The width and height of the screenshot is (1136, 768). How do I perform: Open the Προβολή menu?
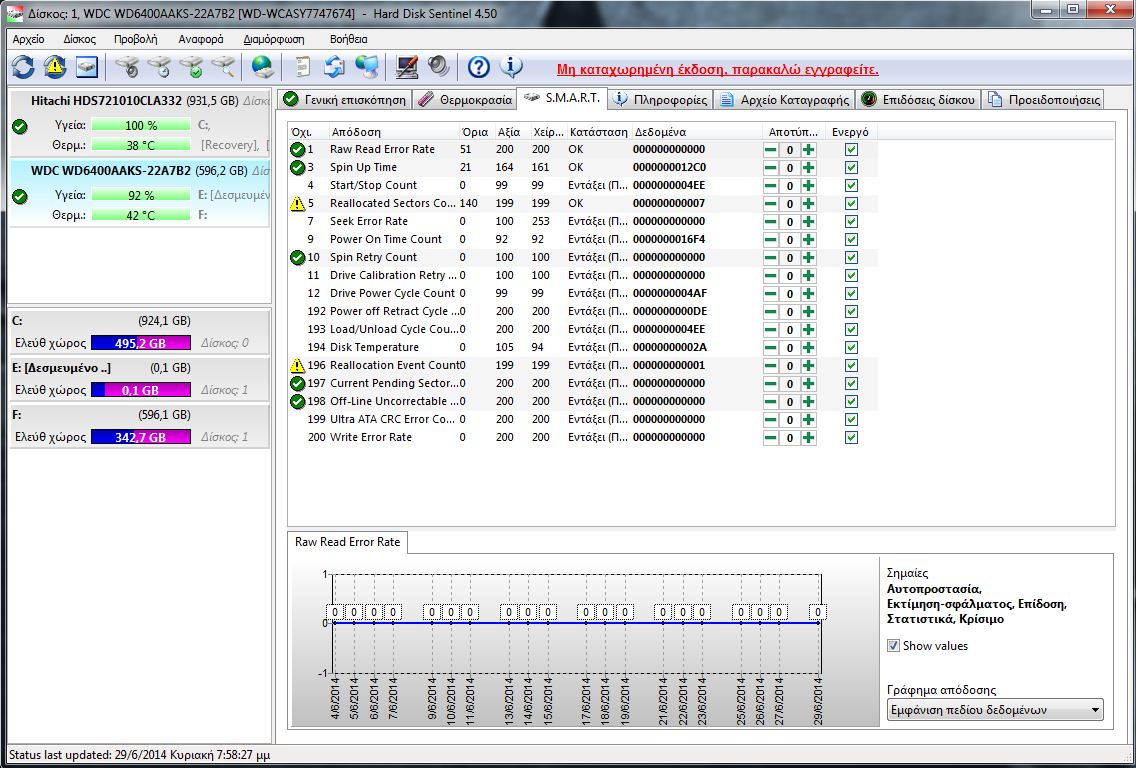[135, 40]
